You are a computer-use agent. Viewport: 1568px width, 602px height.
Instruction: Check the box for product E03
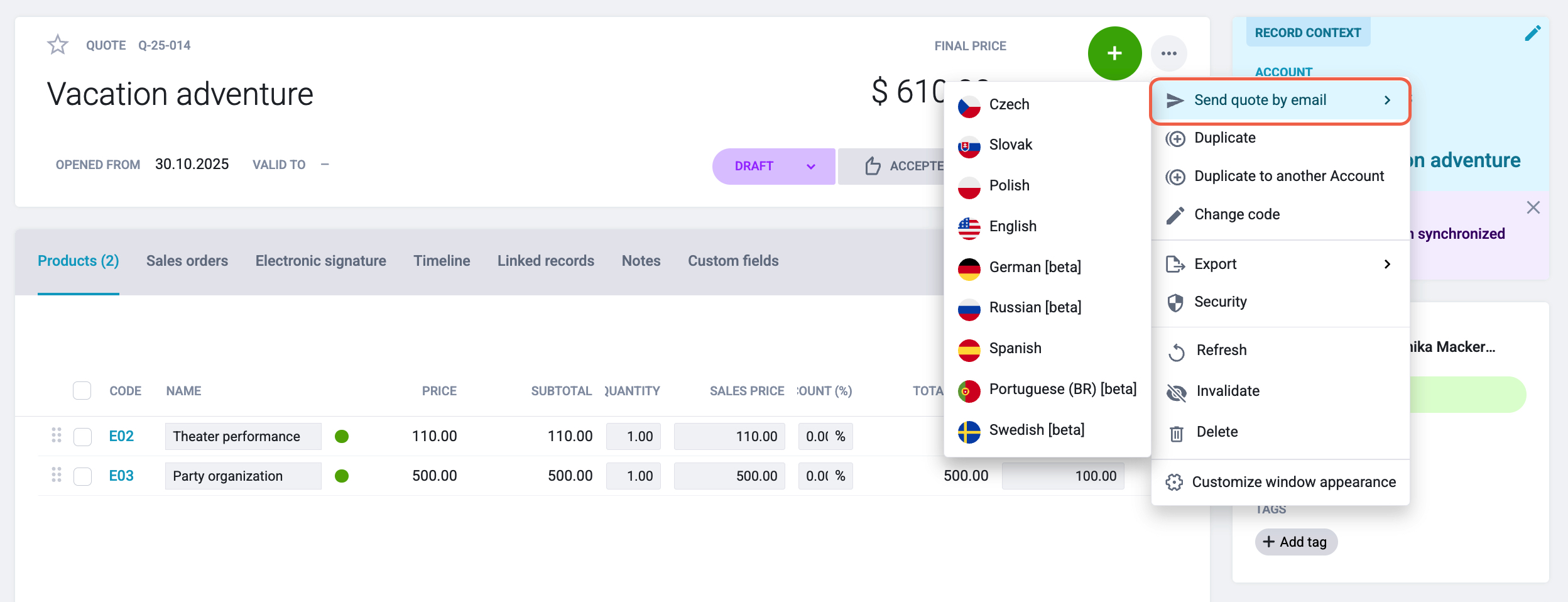tap(82, 476)
